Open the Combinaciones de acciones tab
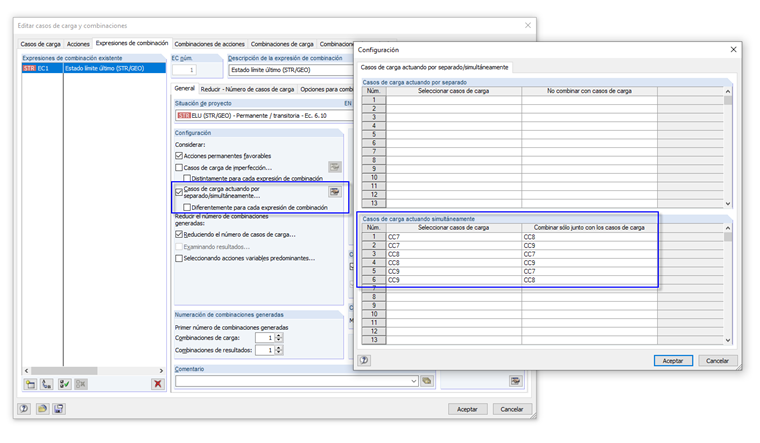760x443 pixels. point(209,44)
